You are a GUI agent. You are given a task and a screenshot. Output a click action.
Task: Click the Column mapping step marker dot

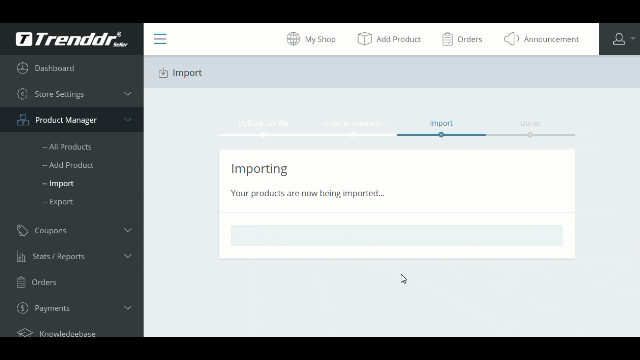(352, 135)
